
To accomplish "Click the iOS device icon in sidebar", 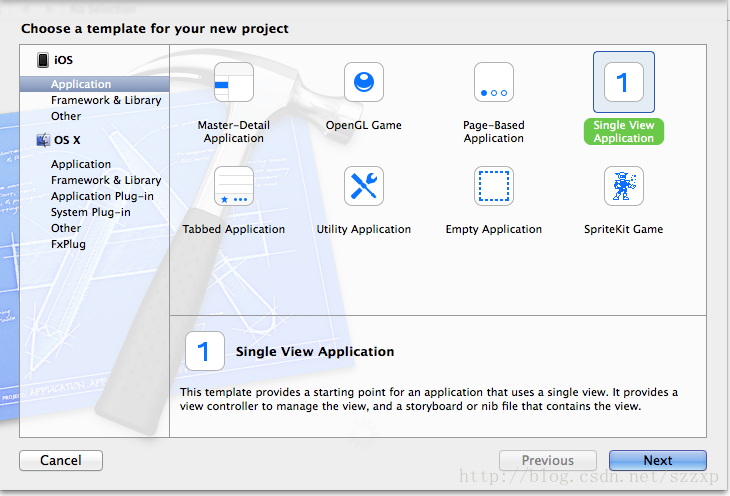I will coord(43,60).
